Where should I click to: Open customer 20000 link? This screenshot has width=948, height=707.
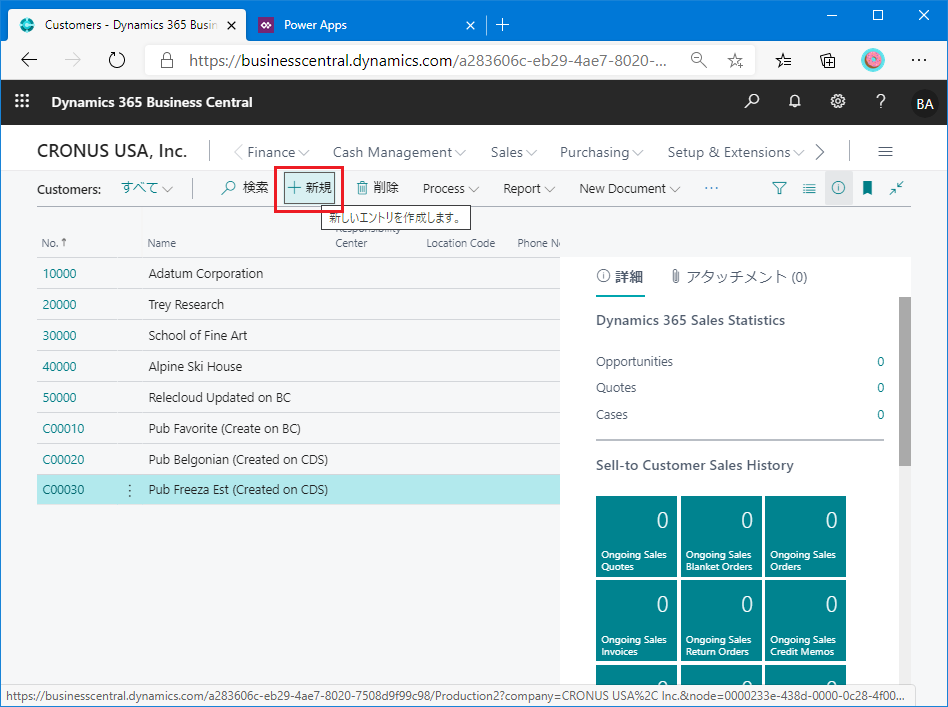point(59,304)
